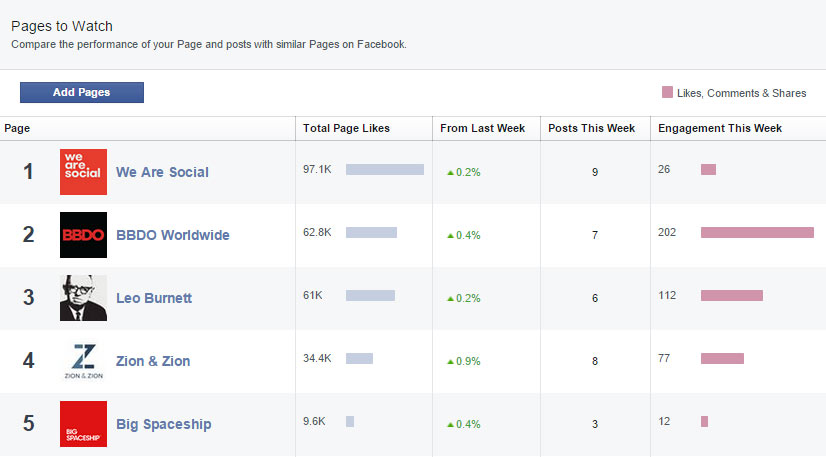The image size is (826, 457).
Task: Visit the Leo Burnett page link
Action: [x=154, y=298]
